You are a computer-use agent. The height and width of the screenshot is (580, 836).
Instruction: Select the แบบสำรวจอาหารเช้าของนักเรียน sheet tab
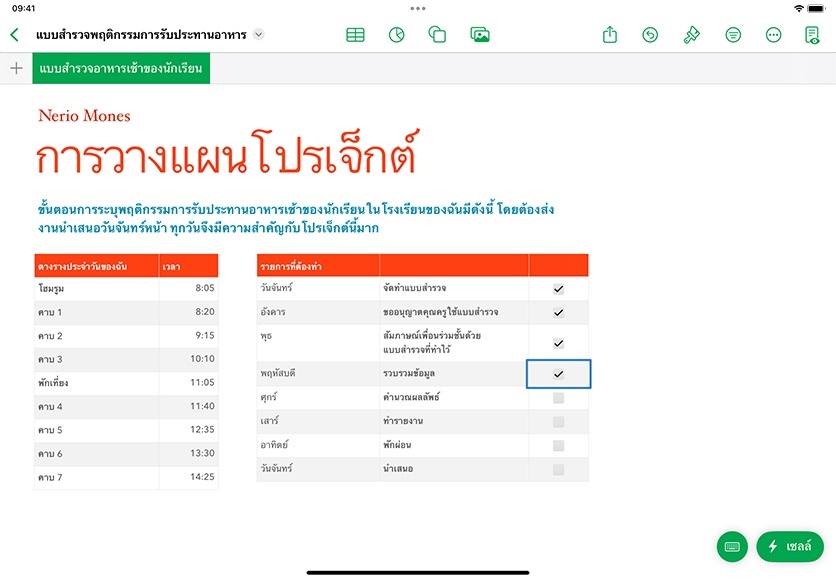point(121,69)
